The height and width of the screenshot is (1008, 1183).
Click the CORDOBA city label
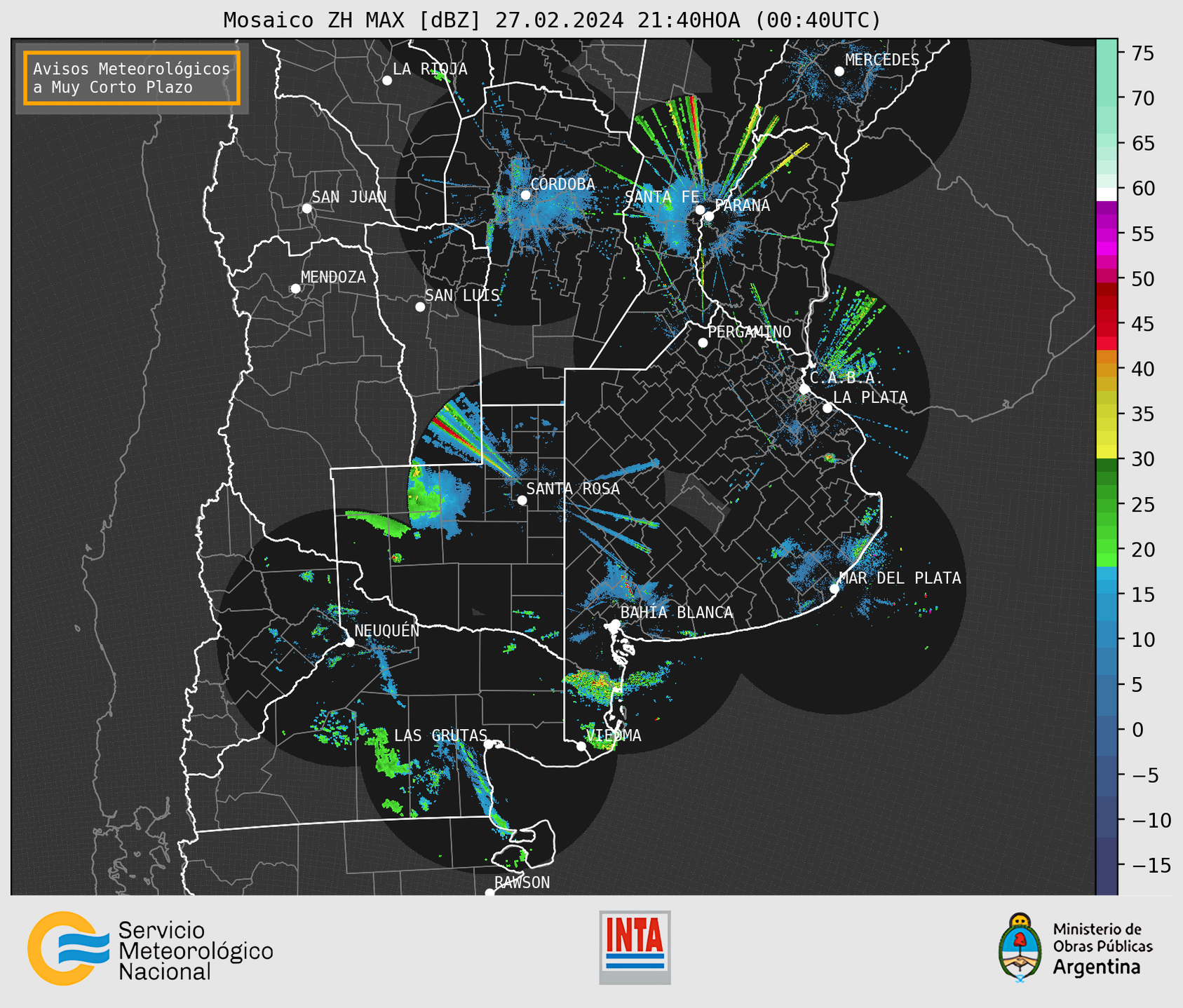pos(562,184)
